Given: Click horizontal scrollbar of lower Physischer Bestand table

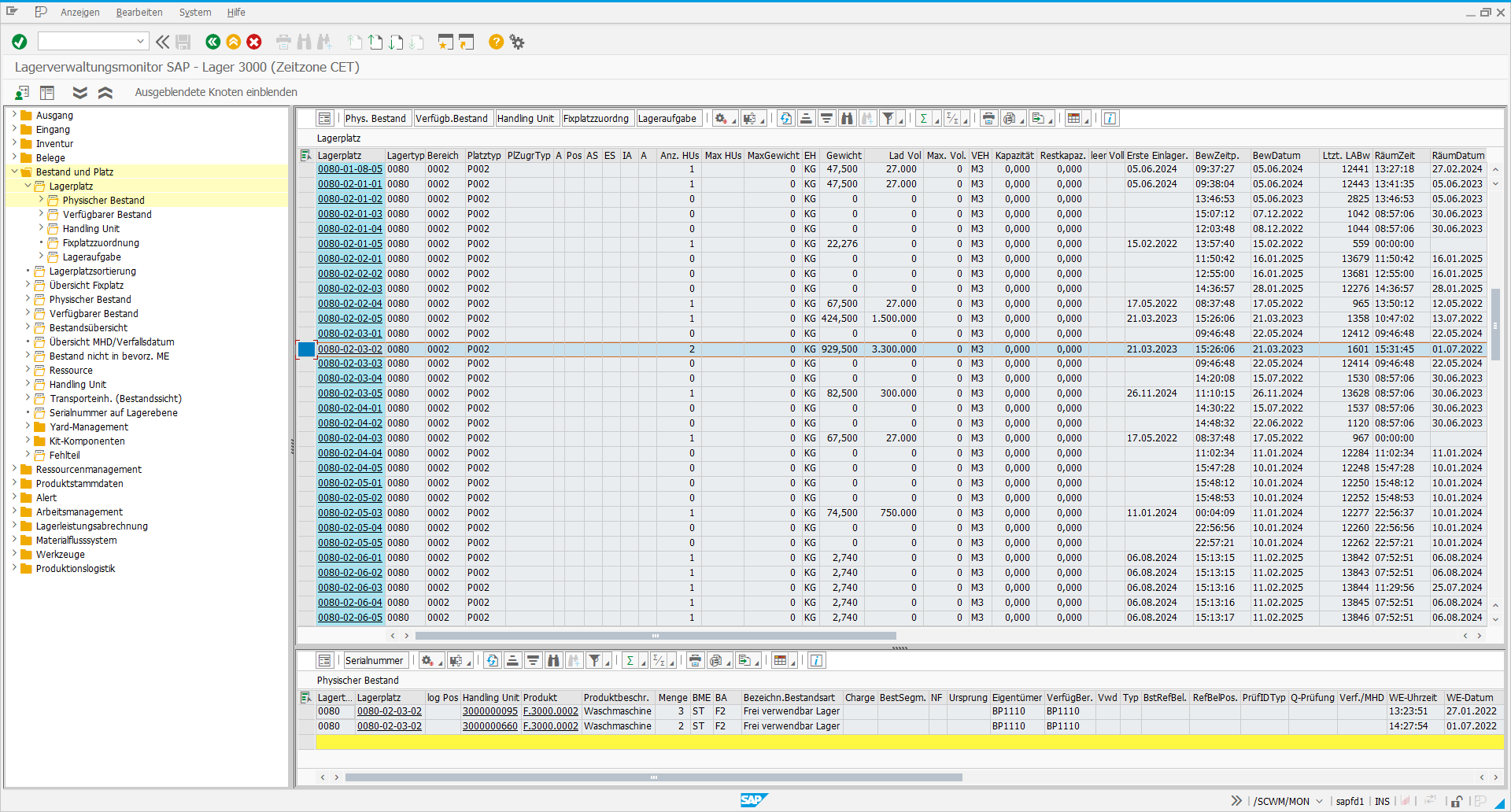Looking at the screenshot, I should [653, 777].
